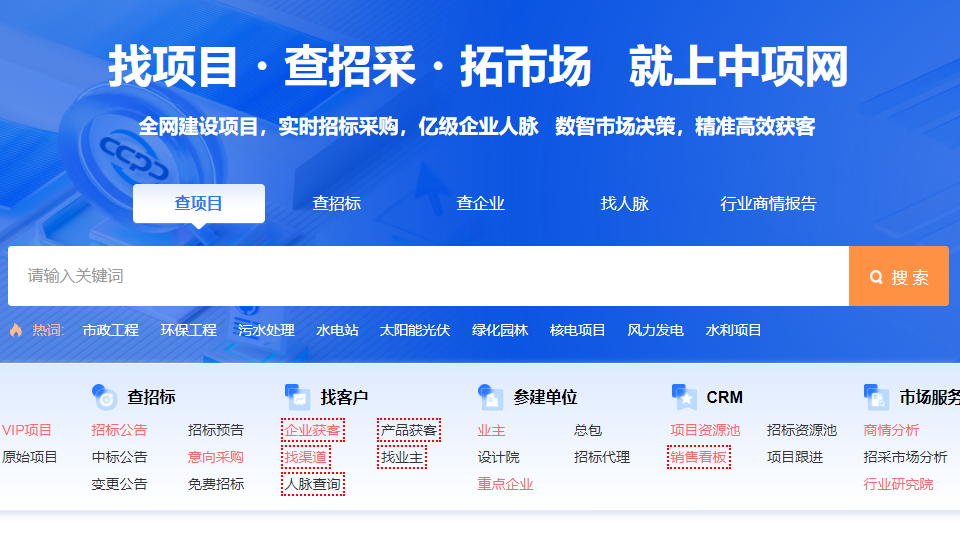Open the 原始项目 link
Viewport: 960px width, 540px height.
[x=29, y=457]
